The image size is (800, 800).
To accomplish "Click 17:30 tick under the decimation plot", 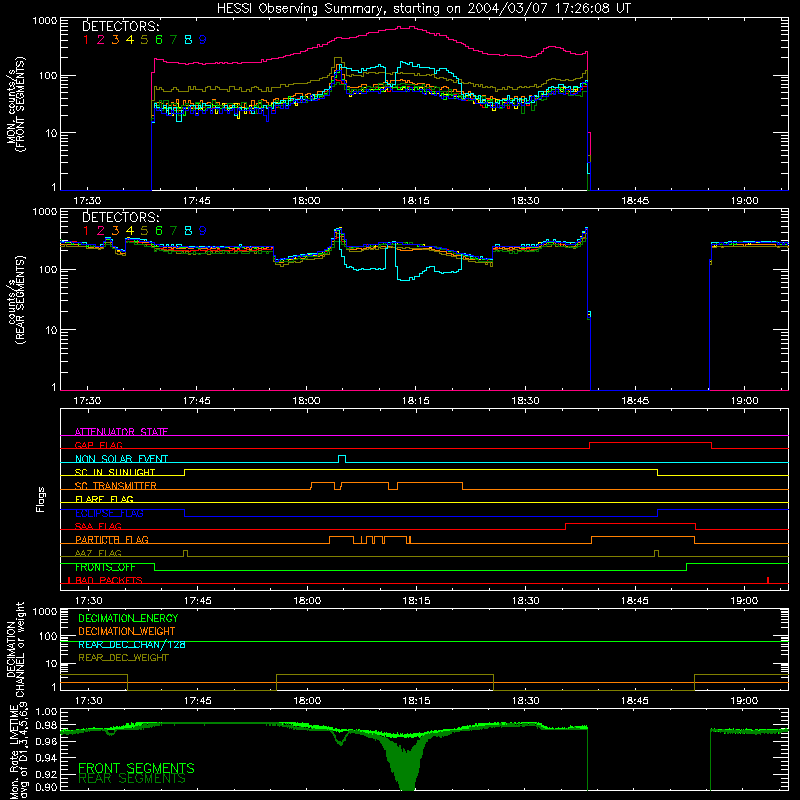I will point(89,701).
